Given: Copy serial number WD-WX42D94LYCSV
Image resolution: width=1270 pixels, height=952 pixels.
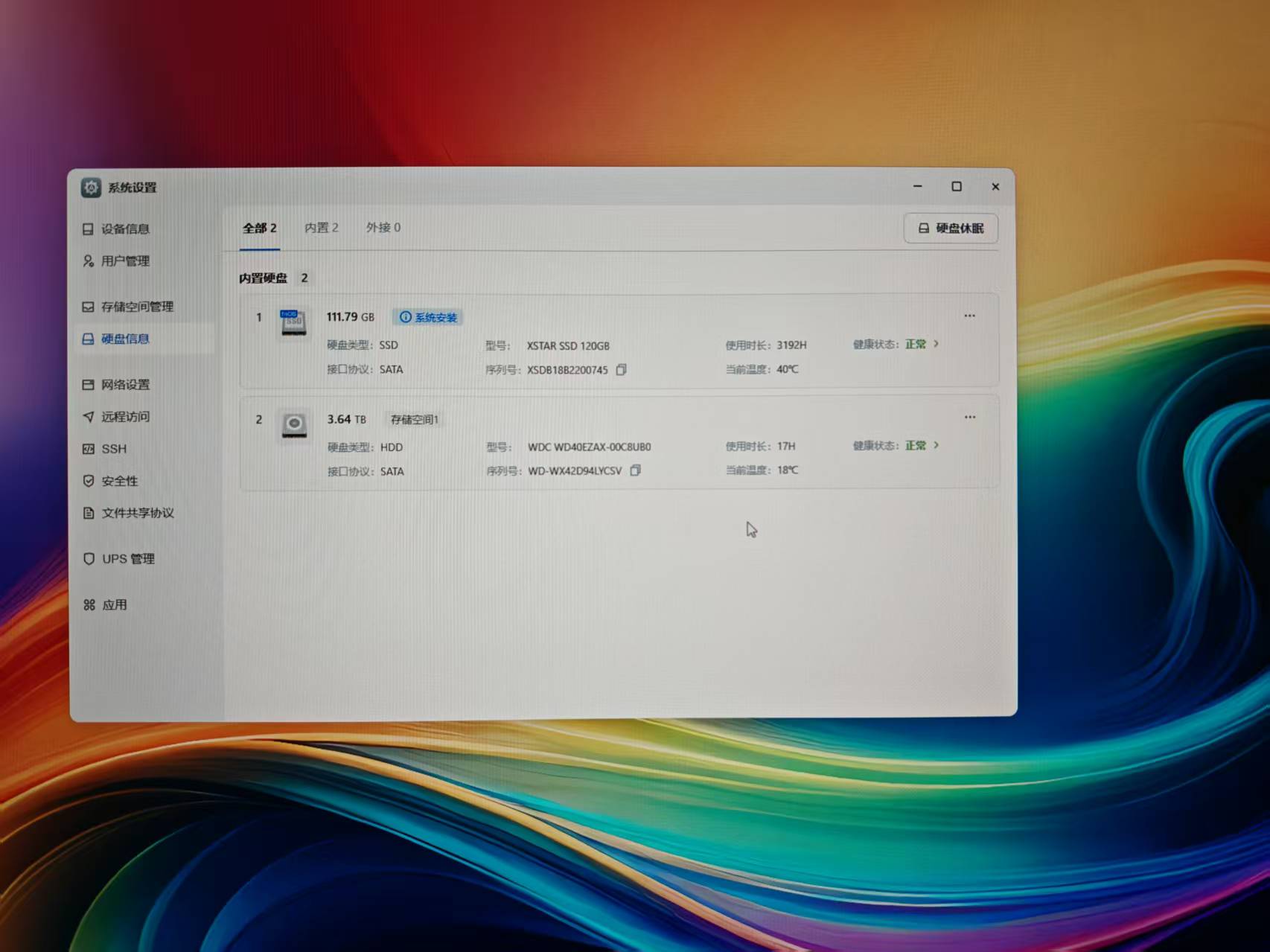Looking at the screenshot, I should tap(635, 470).
